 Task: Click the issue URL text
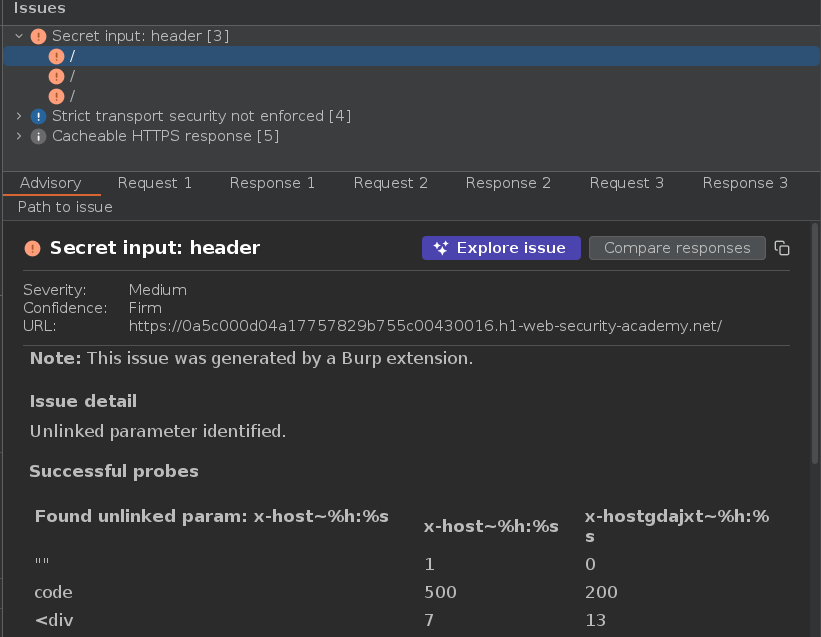coord(425,326)
